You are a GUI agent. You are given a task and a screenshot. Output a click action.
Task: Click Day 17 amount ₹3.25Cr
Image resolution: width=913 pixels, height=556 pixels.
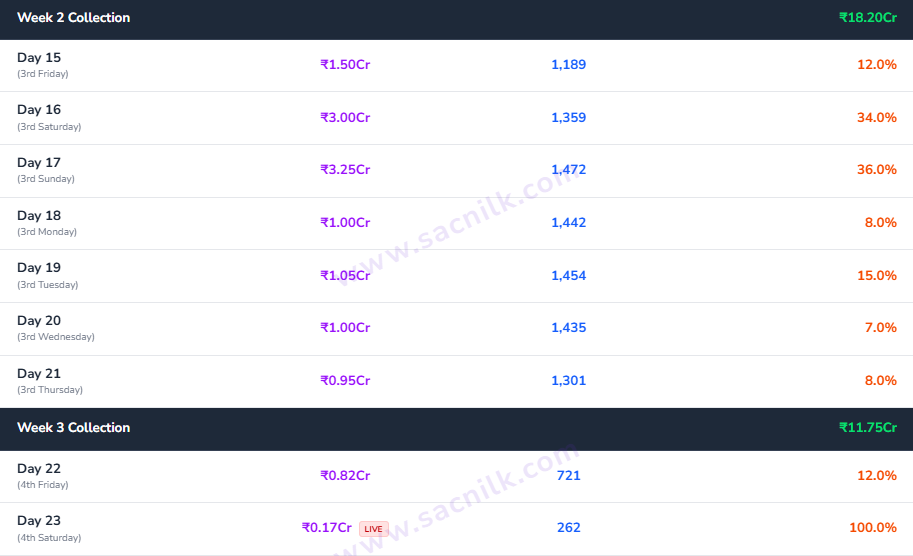click(x=345, y=169)
